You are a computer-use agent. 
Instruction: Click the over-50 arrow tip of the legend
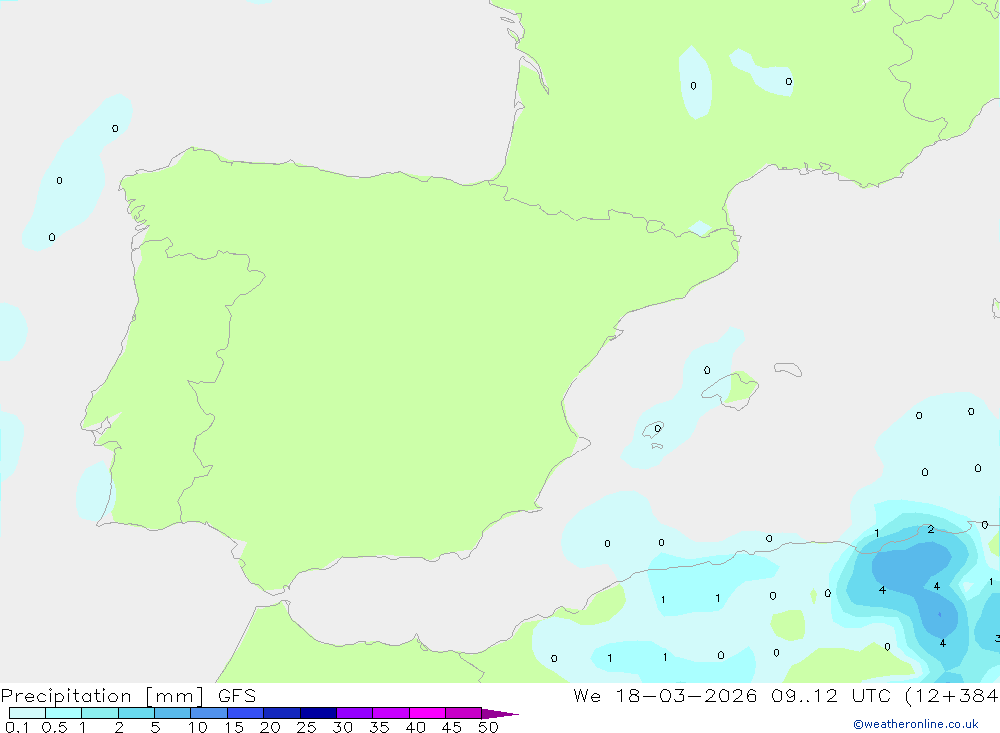(x=500, y=713)
